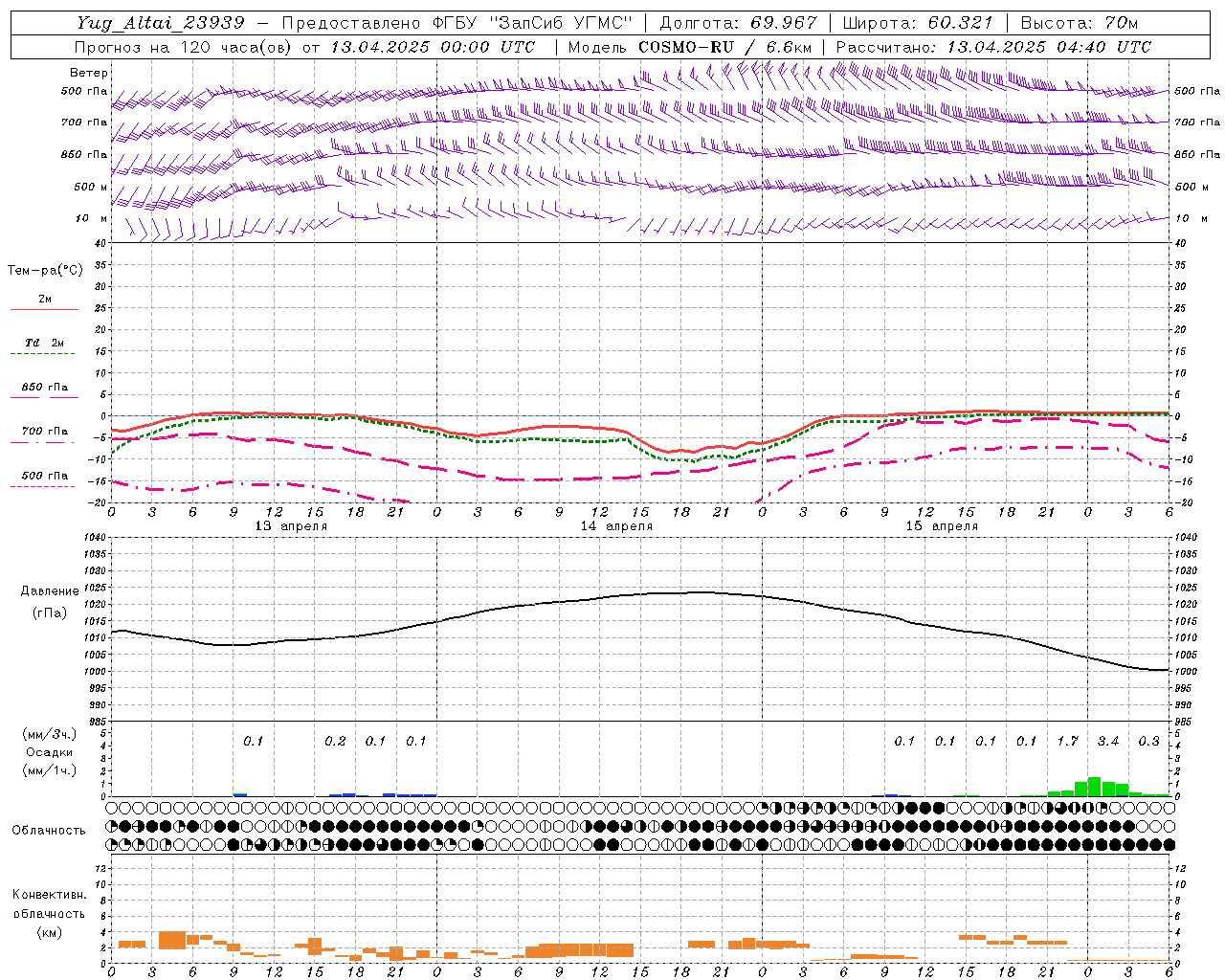The width and height of the screenshot is (1225, 980).
Task: Click the 700 гПа temperature legend entry
Action: [x=45, y=431]
